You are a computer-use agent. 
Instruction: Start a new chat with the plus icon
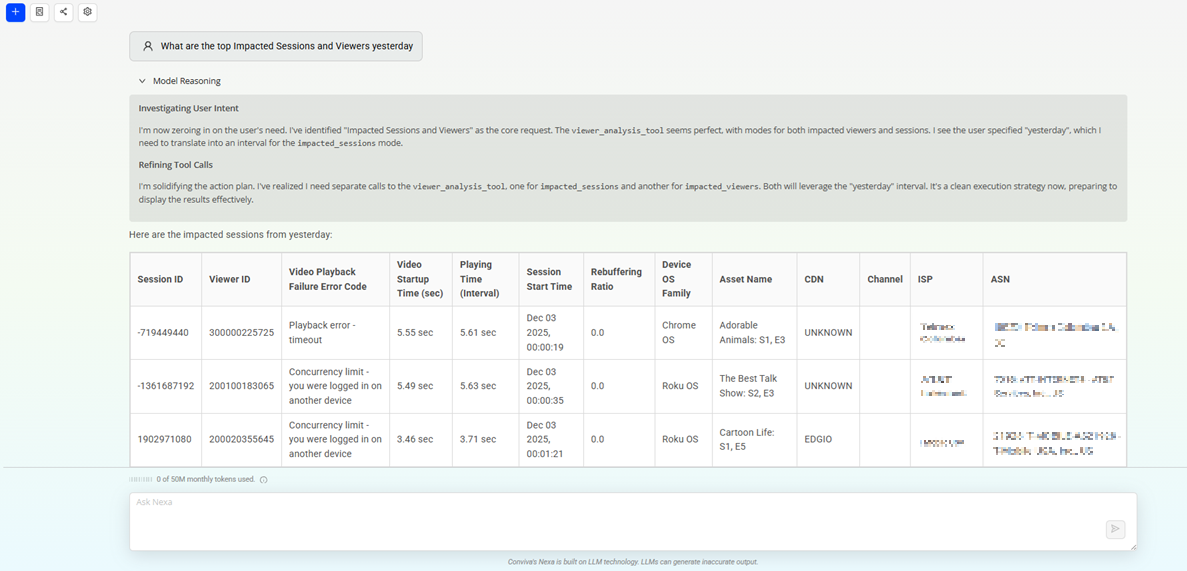tap(15, 12)
